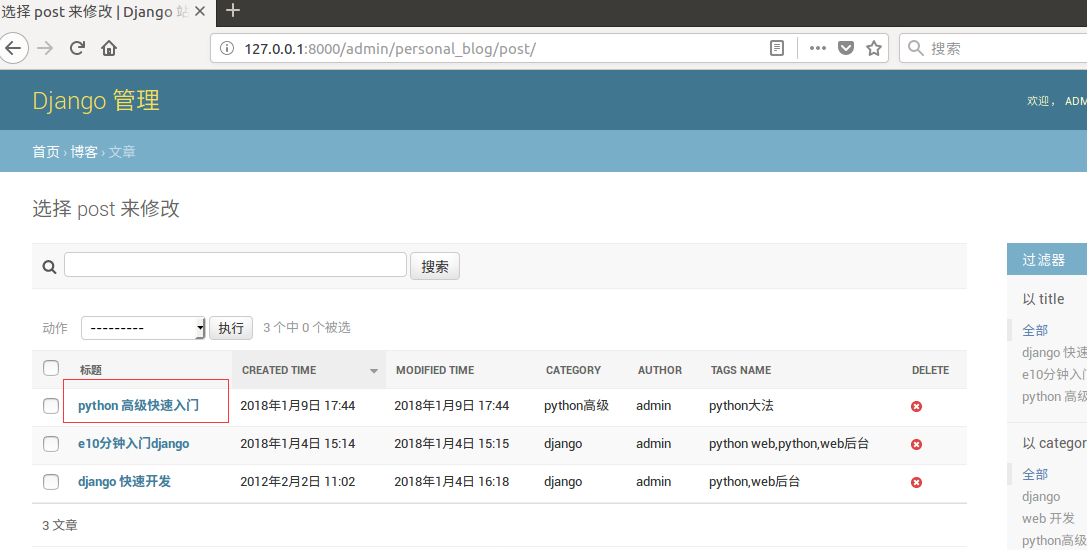Click delete icon for django 快速开发 row
This screenshot has width=1087, height=550.
[916, 482]
